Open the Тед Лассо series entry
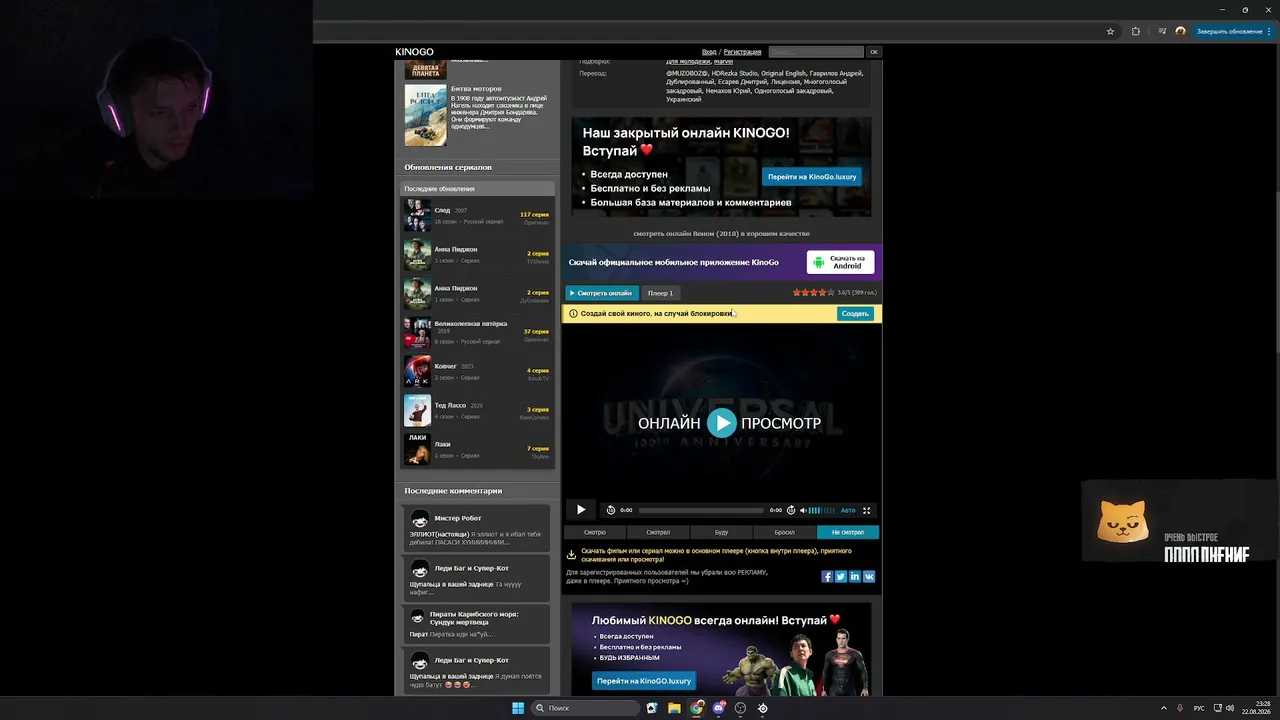This screenshot has width=1280, height=720. (x=477, y=410)
